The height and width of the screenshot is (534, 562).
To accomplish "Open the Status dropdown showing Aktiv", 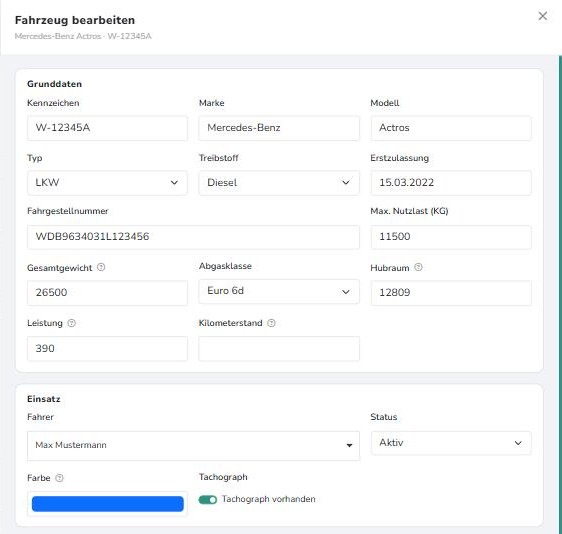I will pos(451,443).
